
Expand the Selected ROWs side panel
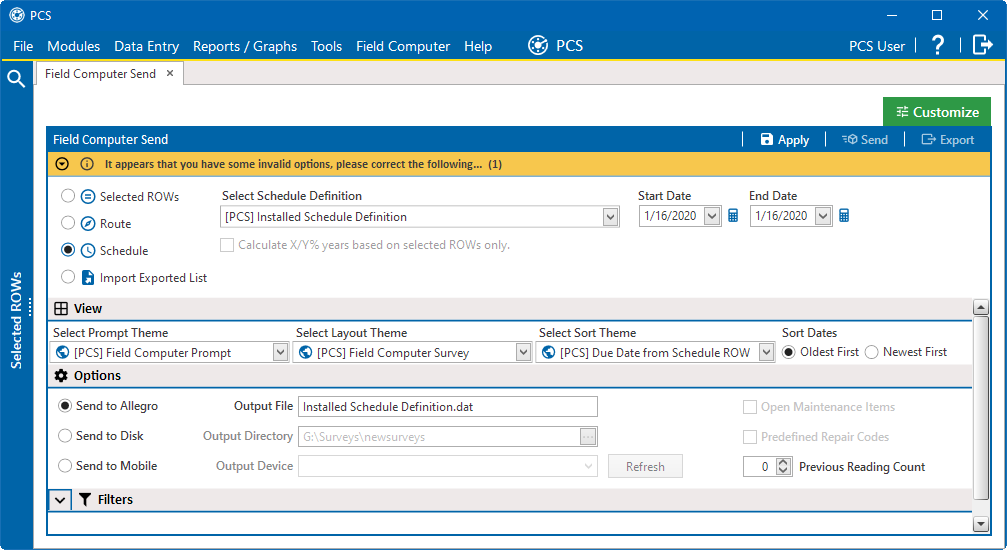click(17, 320)
